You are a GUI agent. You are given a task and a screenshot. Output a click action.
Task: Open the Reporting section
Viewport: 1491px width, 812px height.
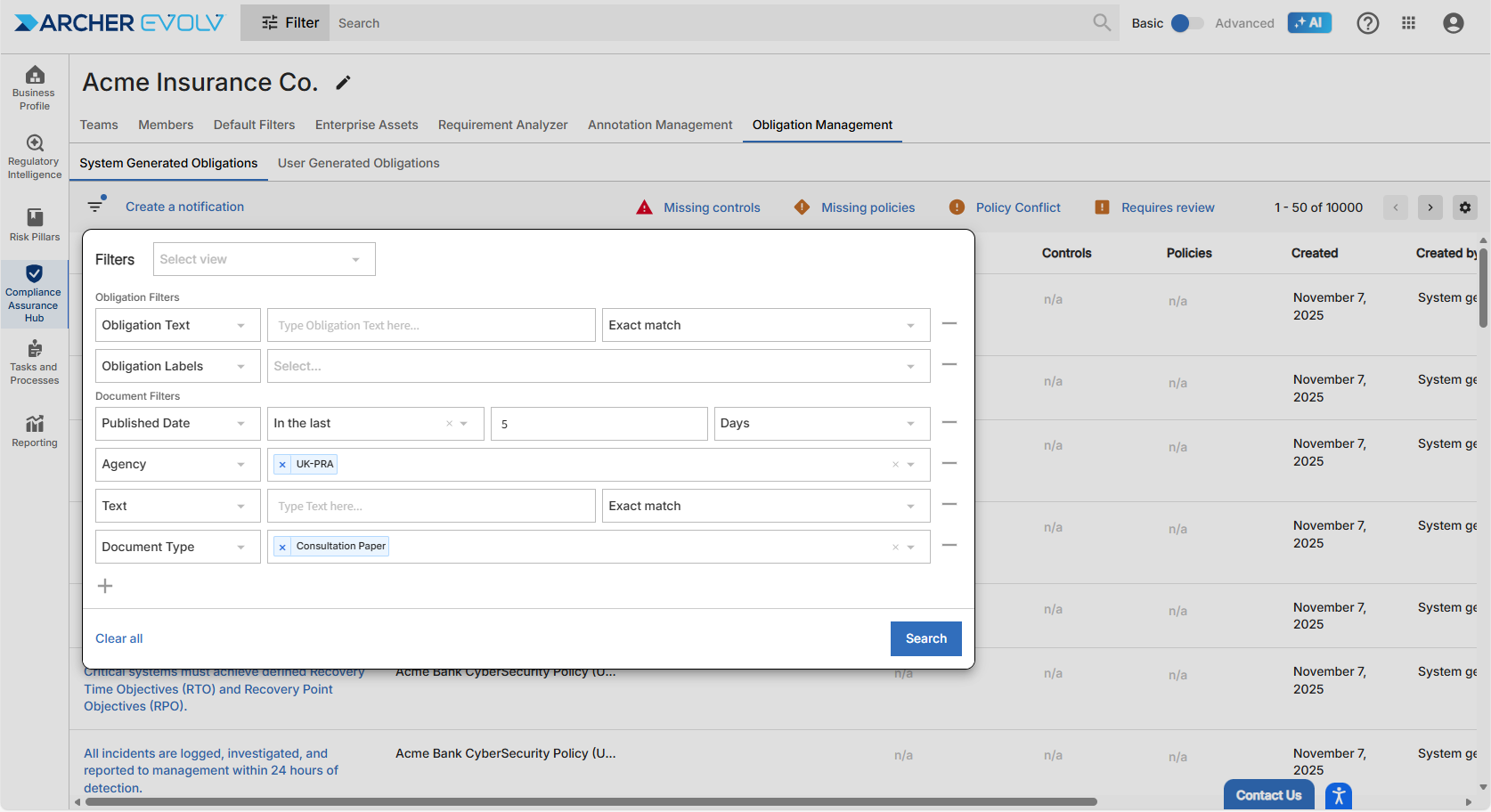pyautogui.click(x=35, y=431)
